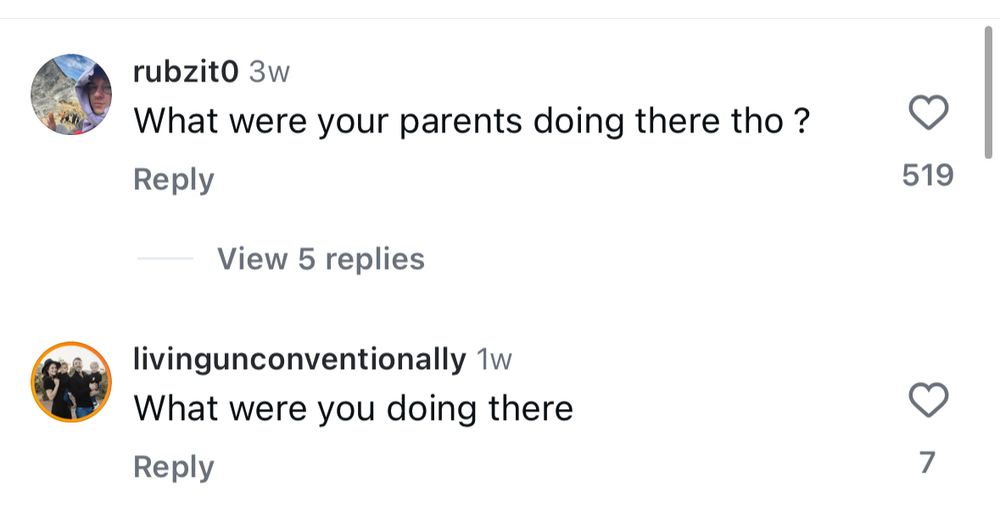Reply to rubzit0's comment
1000x516 pixels.
pos(174,180)
